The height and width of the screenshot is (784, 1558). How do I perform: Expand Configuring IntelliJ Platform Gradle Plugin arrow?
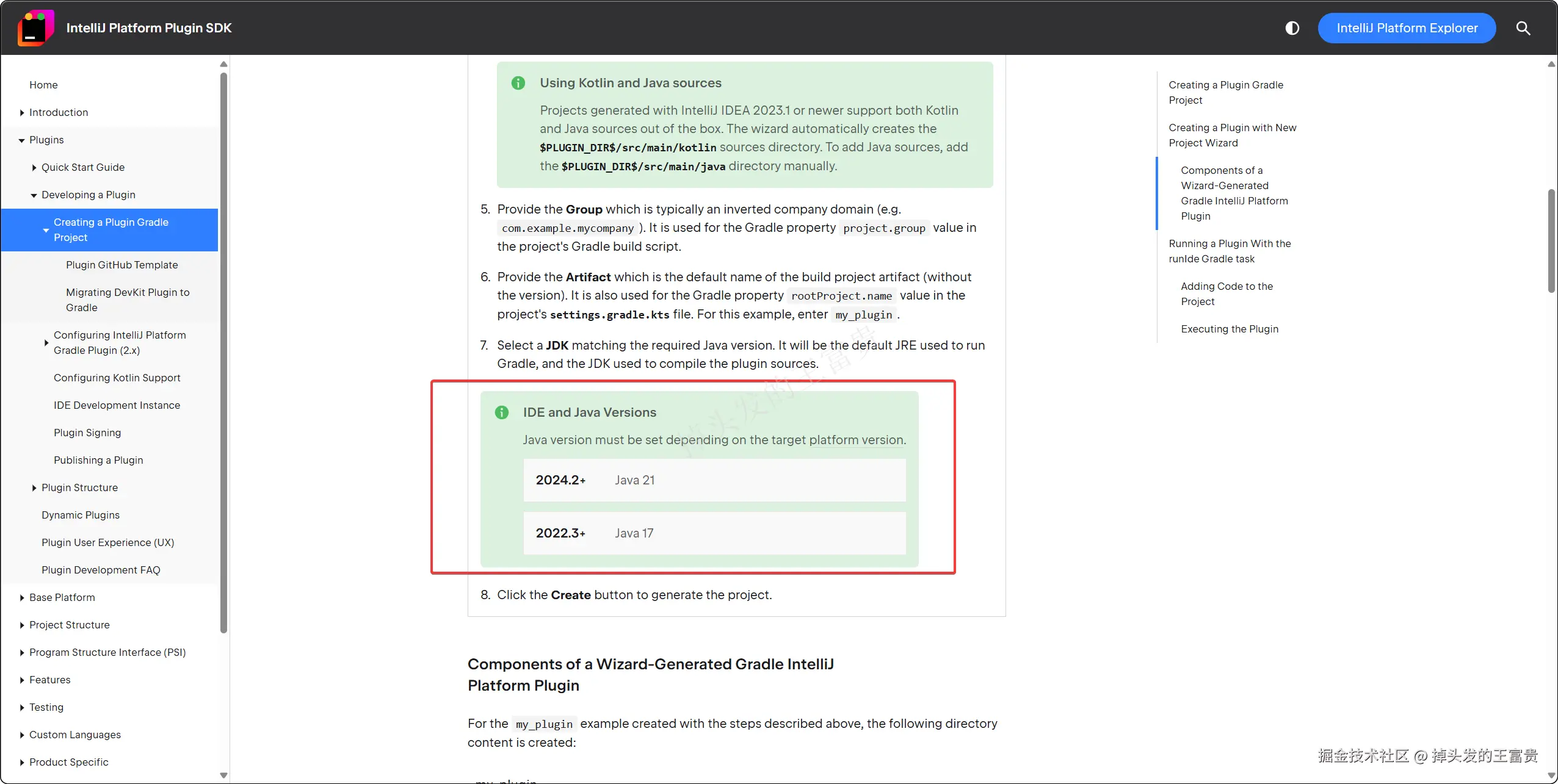pyautogui.click(x=46, y=343)
